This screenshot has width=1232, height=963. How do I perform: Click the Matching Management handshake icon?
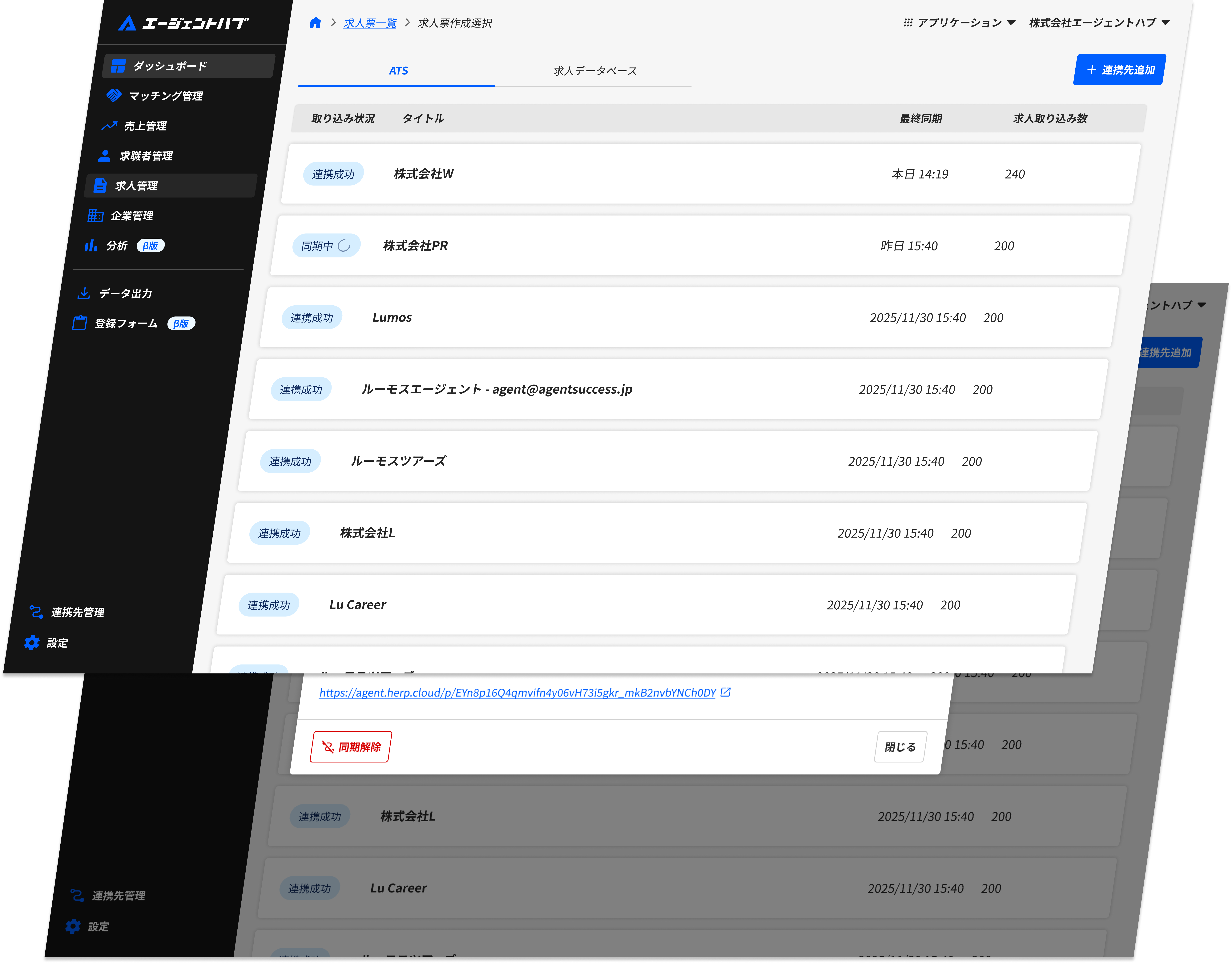click(x=114, y=95)
